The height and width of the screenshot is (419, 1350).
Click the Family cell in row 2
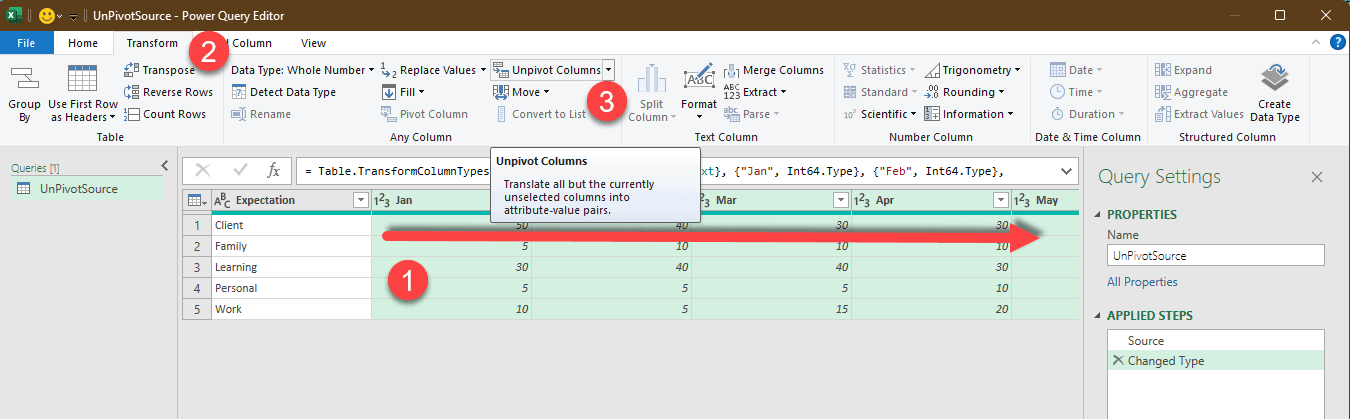tap(291, 246)
